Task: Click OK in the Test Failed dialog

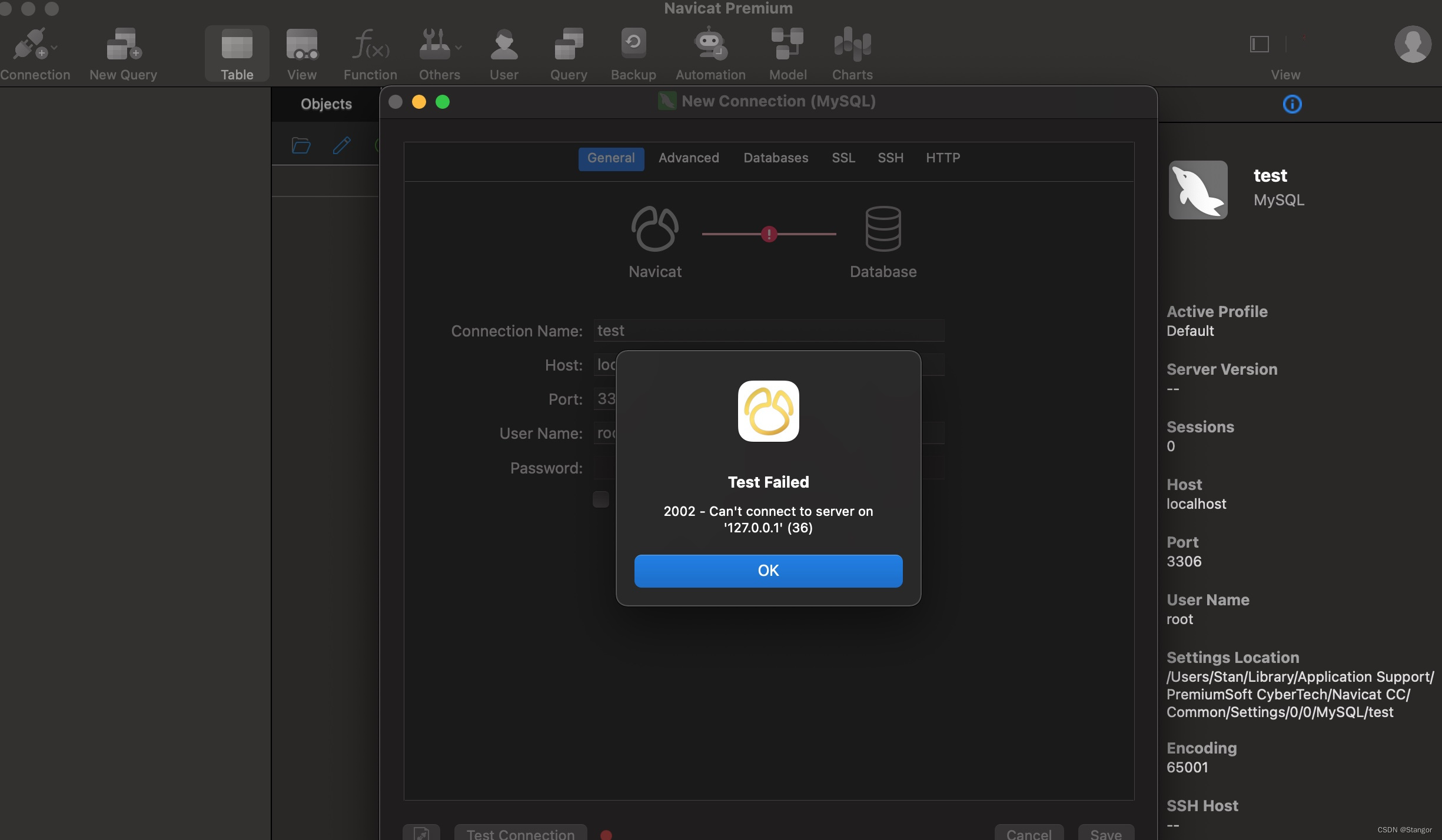Action: click(x=768, y=571)
